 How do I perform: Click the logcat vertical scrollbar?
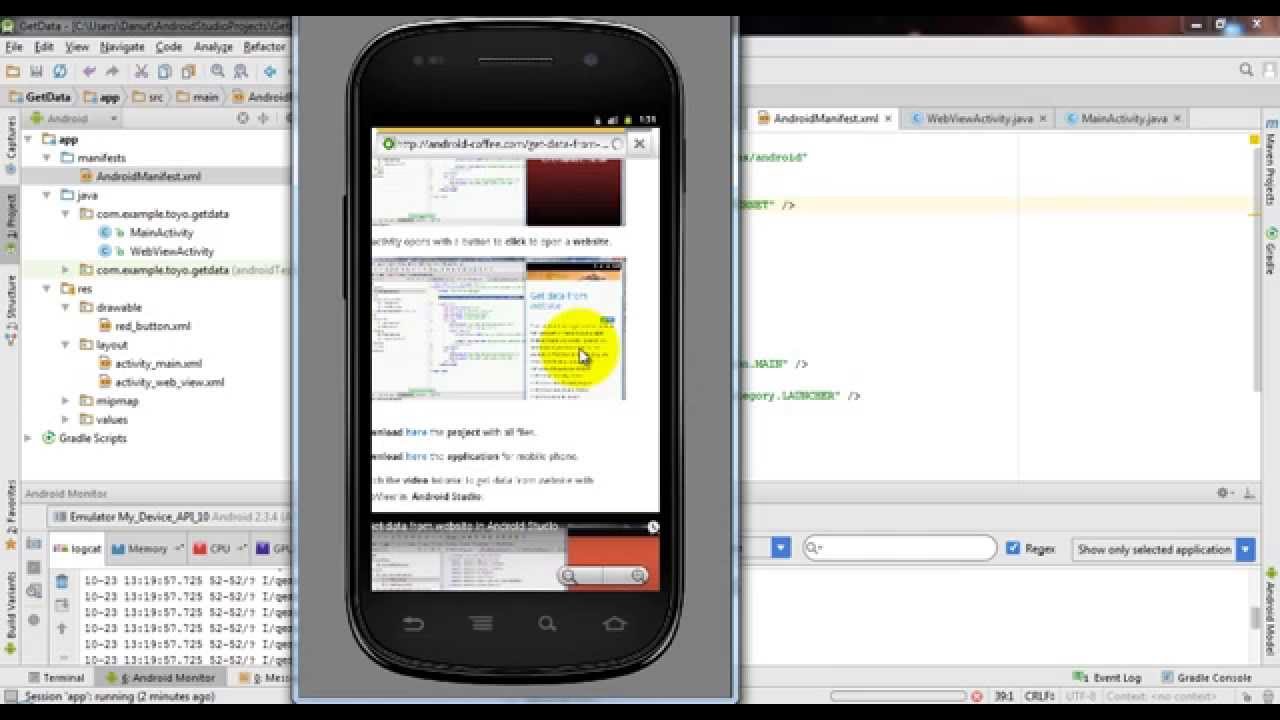1255,616
